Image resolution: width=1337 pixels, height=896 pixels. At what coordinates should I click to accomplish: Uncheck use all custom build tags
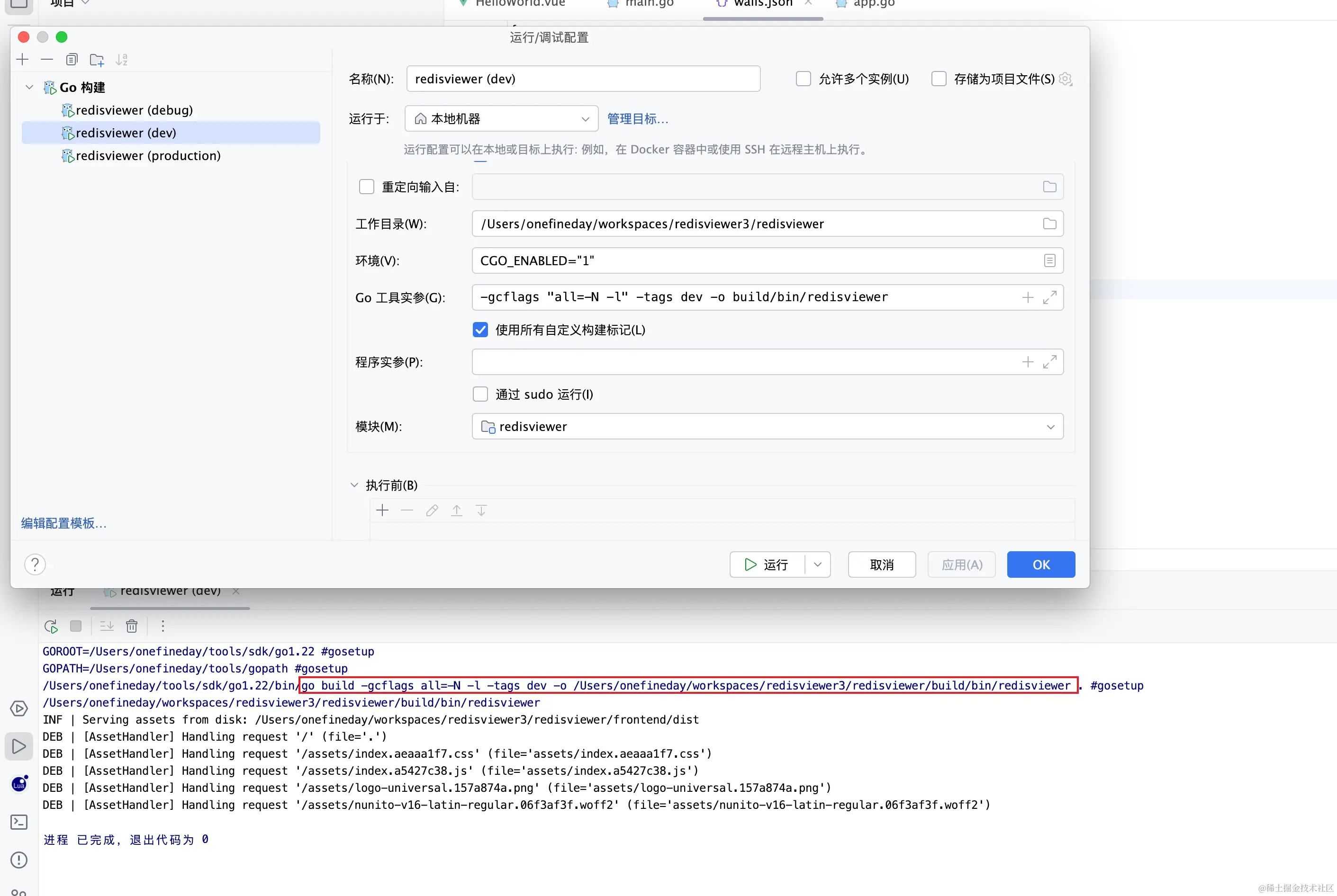[480, 330]
